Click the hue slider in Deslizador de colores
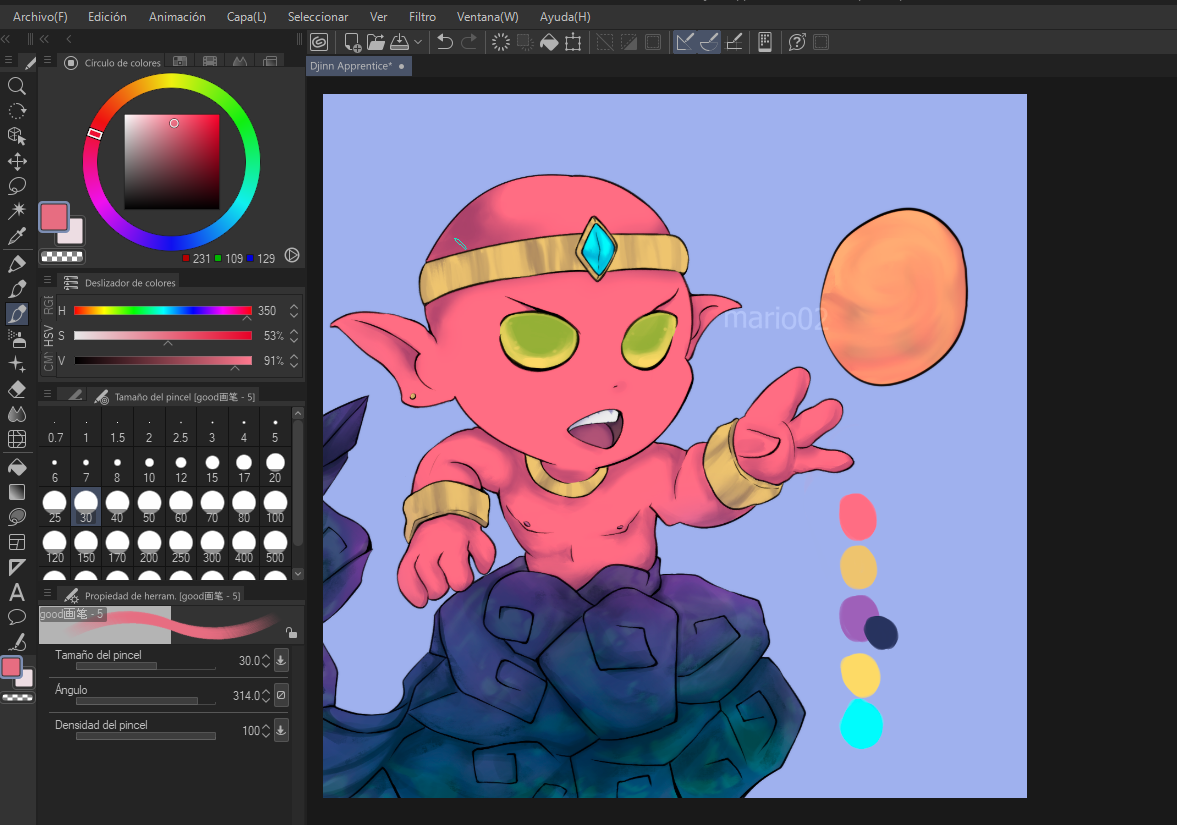 [x=162, y=311]
